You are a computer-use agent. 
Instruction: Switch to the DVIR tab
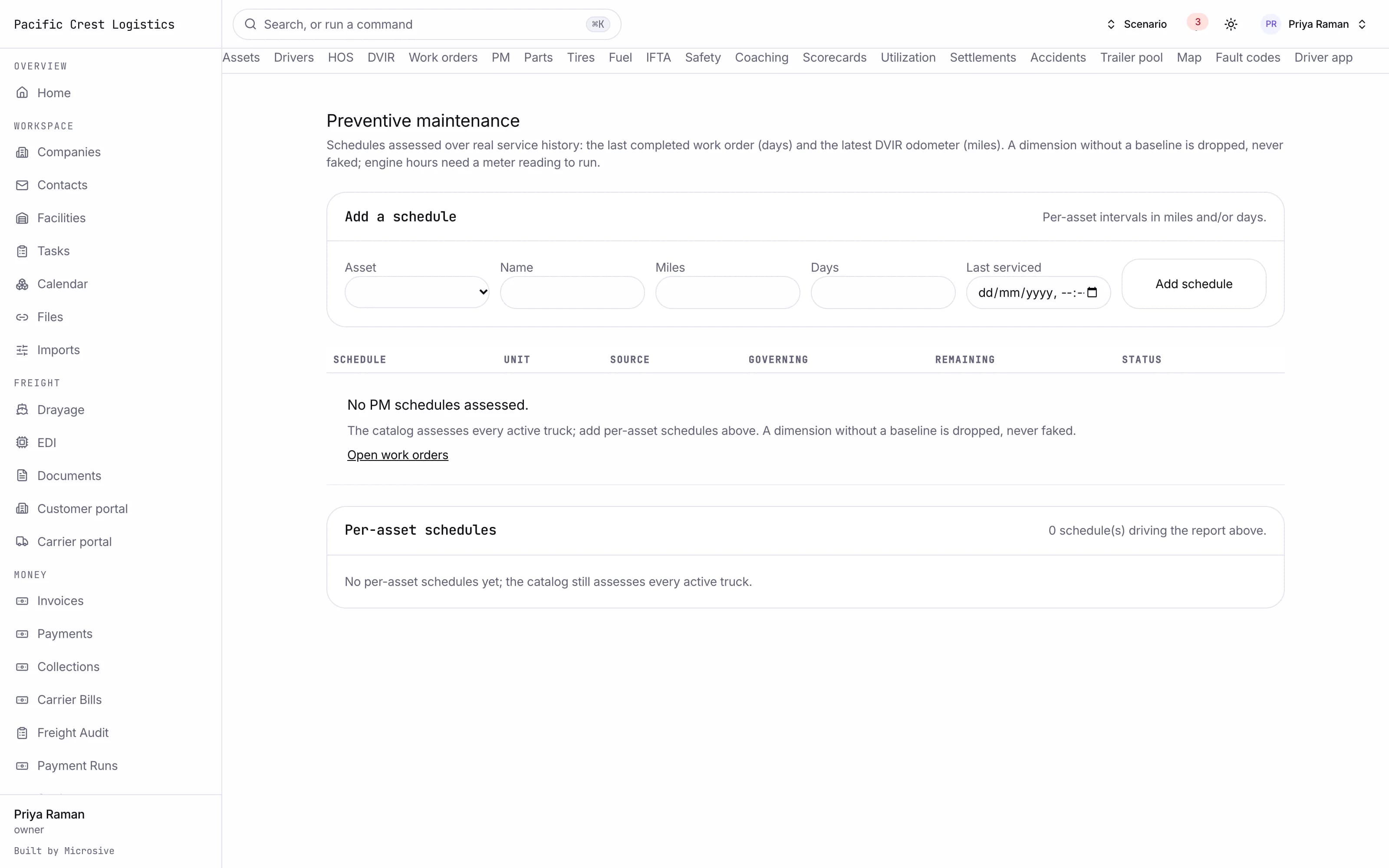(x=381, y=57)
